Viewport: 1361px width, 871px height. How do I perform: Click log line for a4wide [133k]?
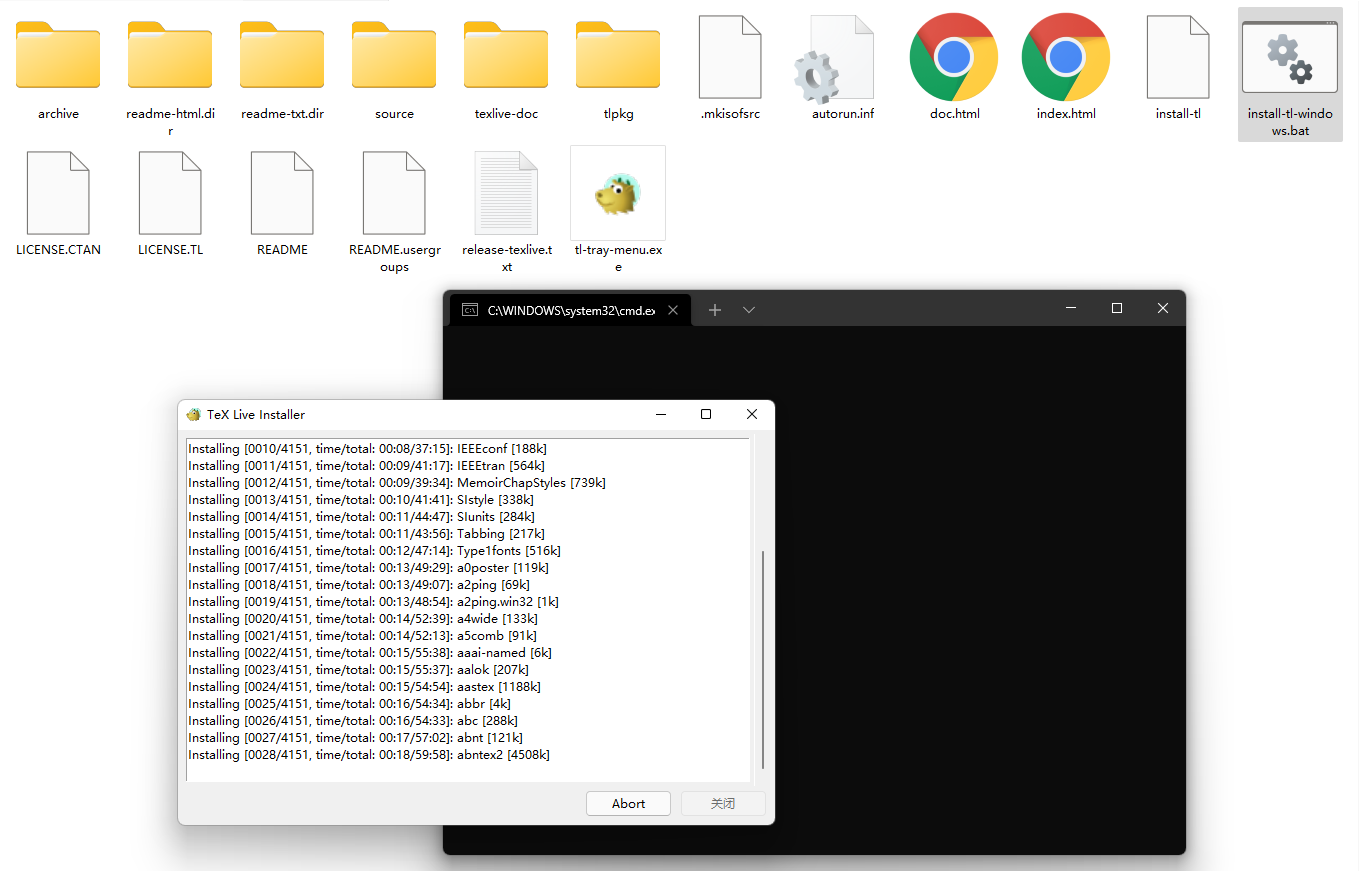(363, 618)
